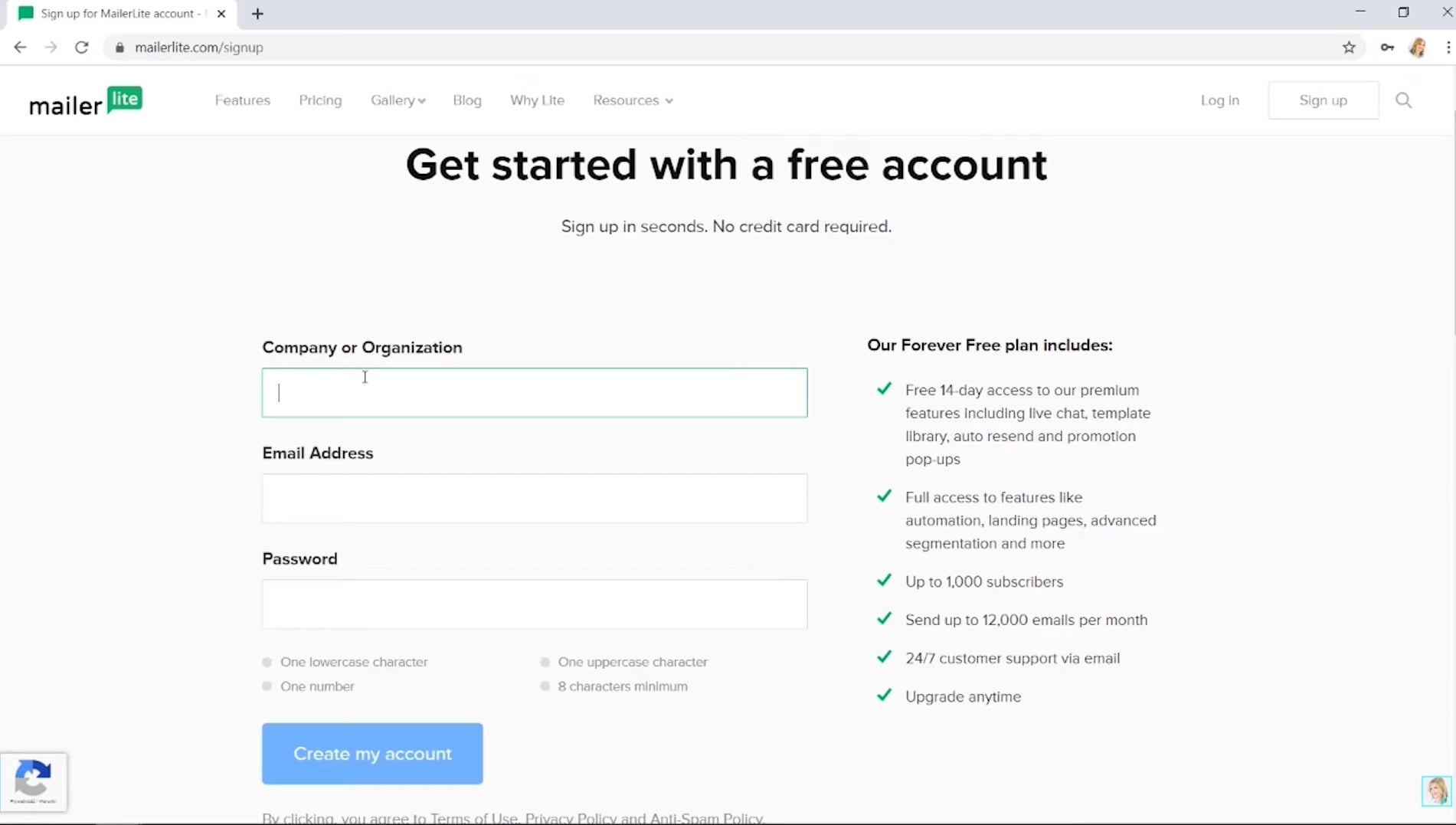
Task: Expand the Resources dropdown menu
Action: (x=633, y=100)
